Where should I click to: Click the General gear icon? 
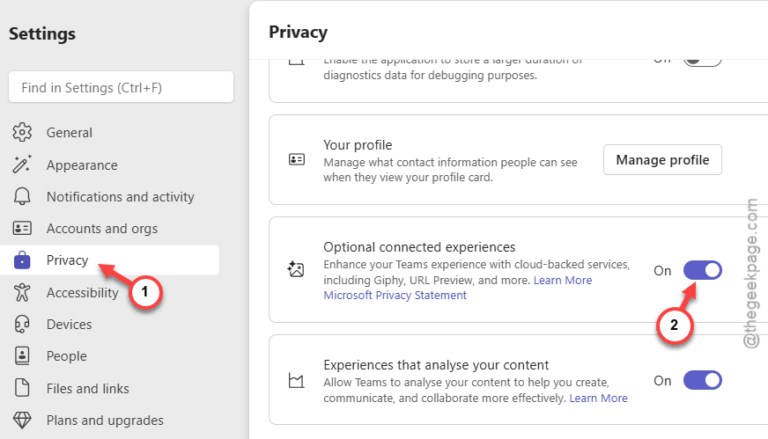tap(22, 132)
